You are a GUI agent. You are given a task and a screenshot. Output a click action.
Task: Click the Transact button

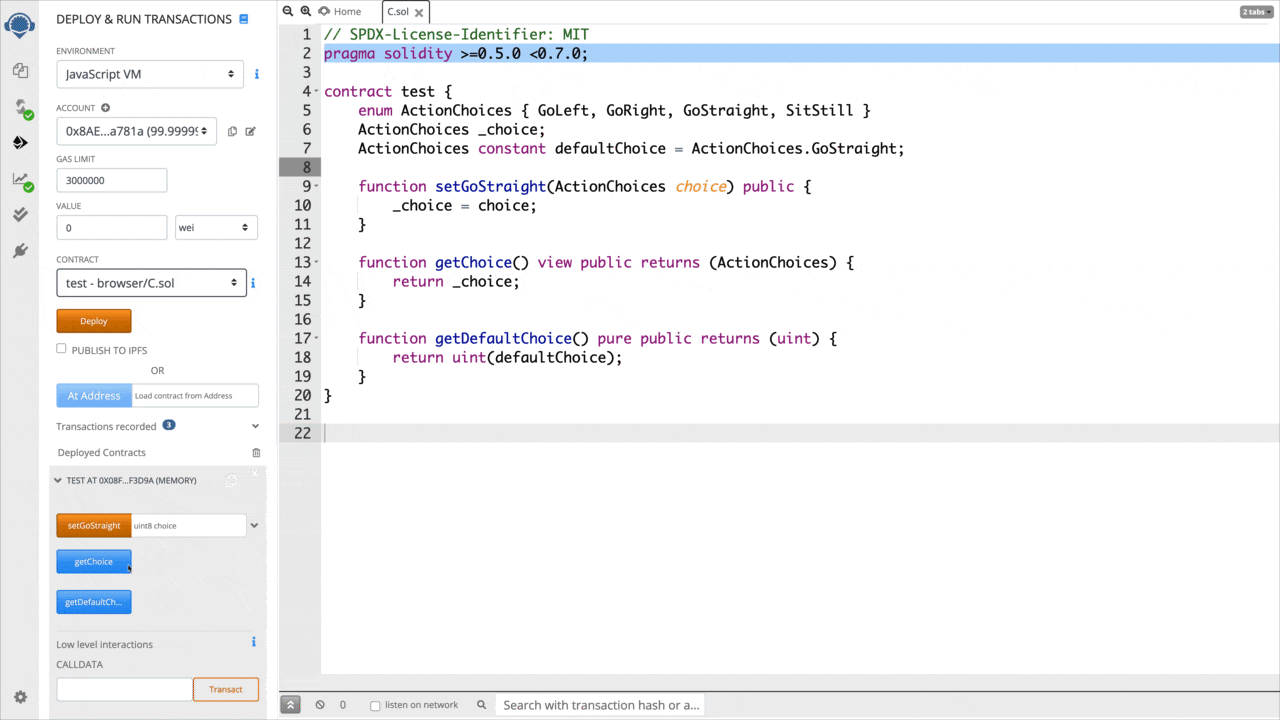tap(226, 689)
